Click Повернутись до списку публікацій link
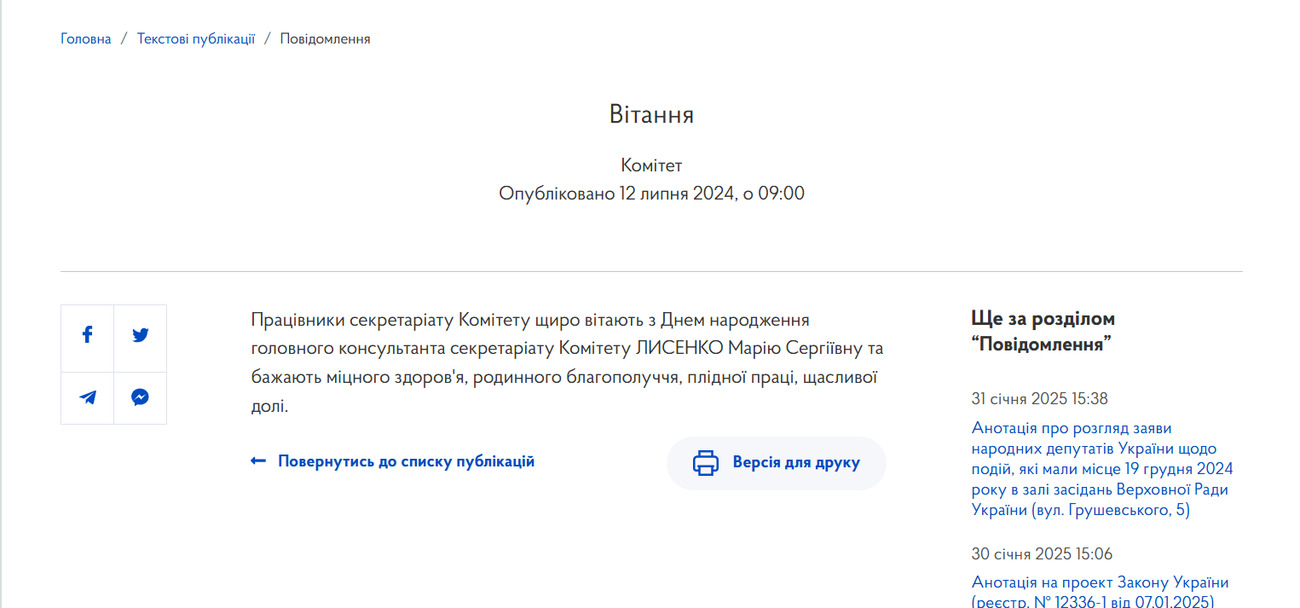 (x=406, y=462)
